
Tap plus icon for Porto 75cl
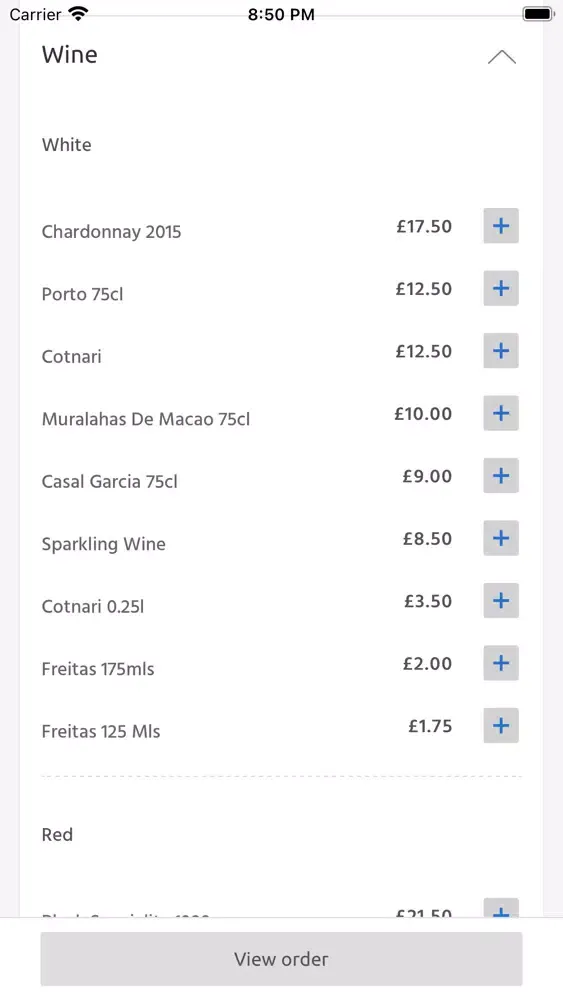click(x=501, y=288)
